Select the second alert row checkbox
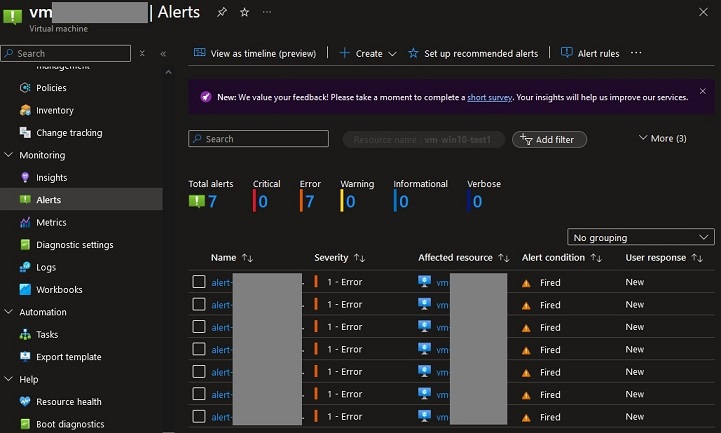Viewport: 721px width, 433px height. 199,304
